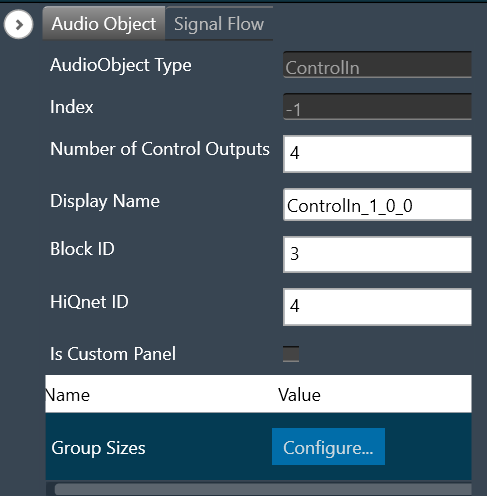Enable the Is Custom Panel checkbox
Image resolution: width=487 pixels, height=496 pixels.
pos(291,354)
